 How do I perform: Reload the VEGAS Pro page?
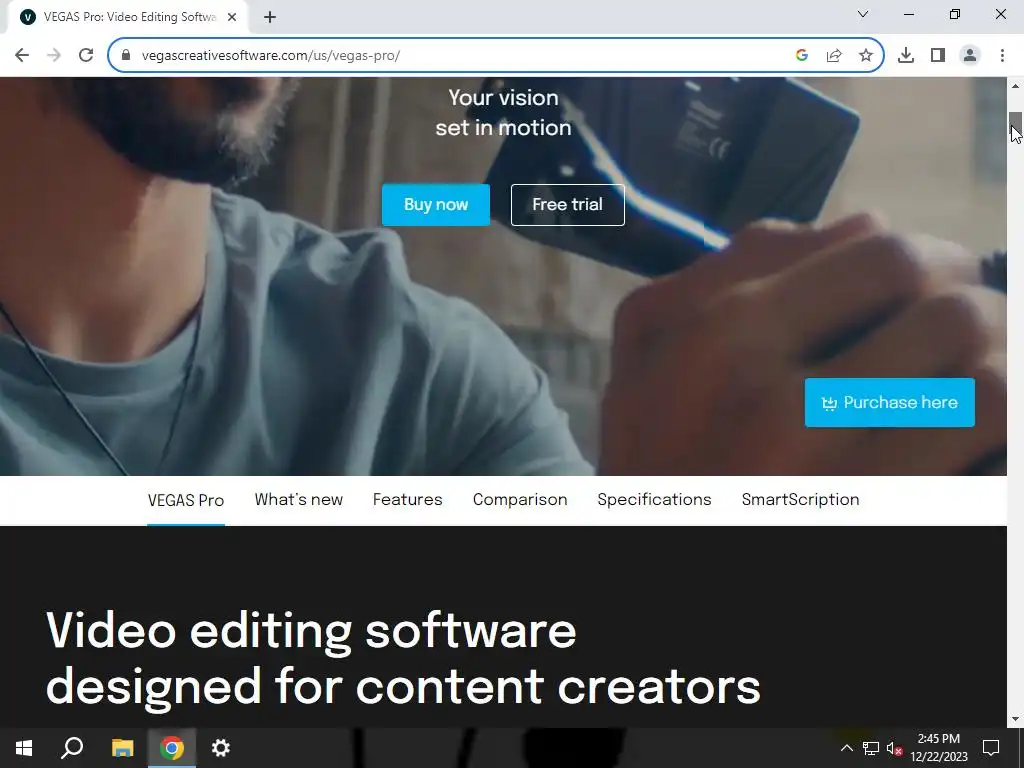point(86,56)
